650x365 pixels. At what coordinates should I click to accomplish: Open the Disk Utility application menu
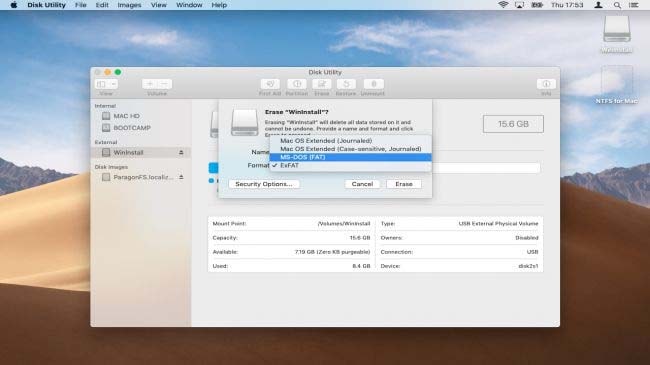click(x=46, y=5)
